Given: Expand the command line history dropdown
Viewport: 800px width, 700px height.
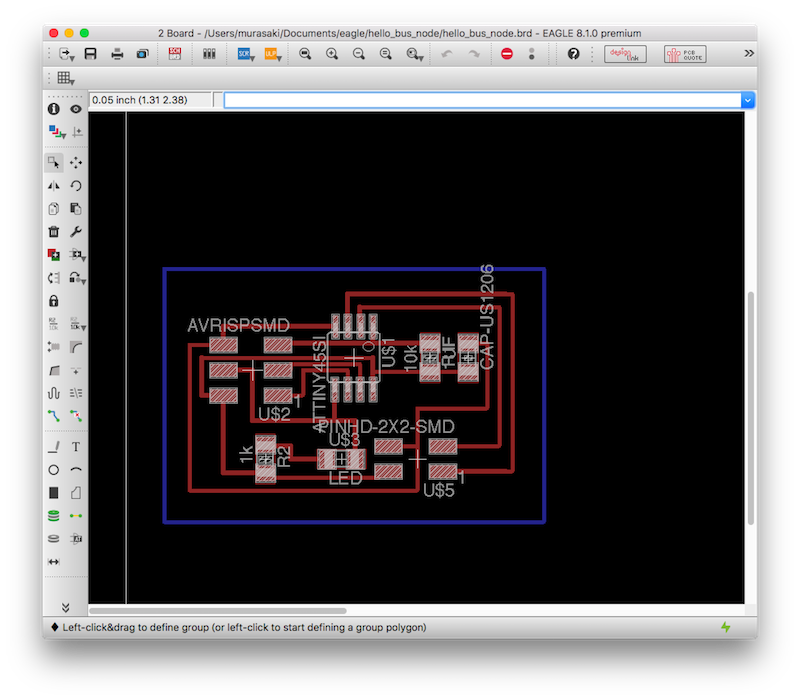Looking at the screenshot, I should click(x=747, y=100).
